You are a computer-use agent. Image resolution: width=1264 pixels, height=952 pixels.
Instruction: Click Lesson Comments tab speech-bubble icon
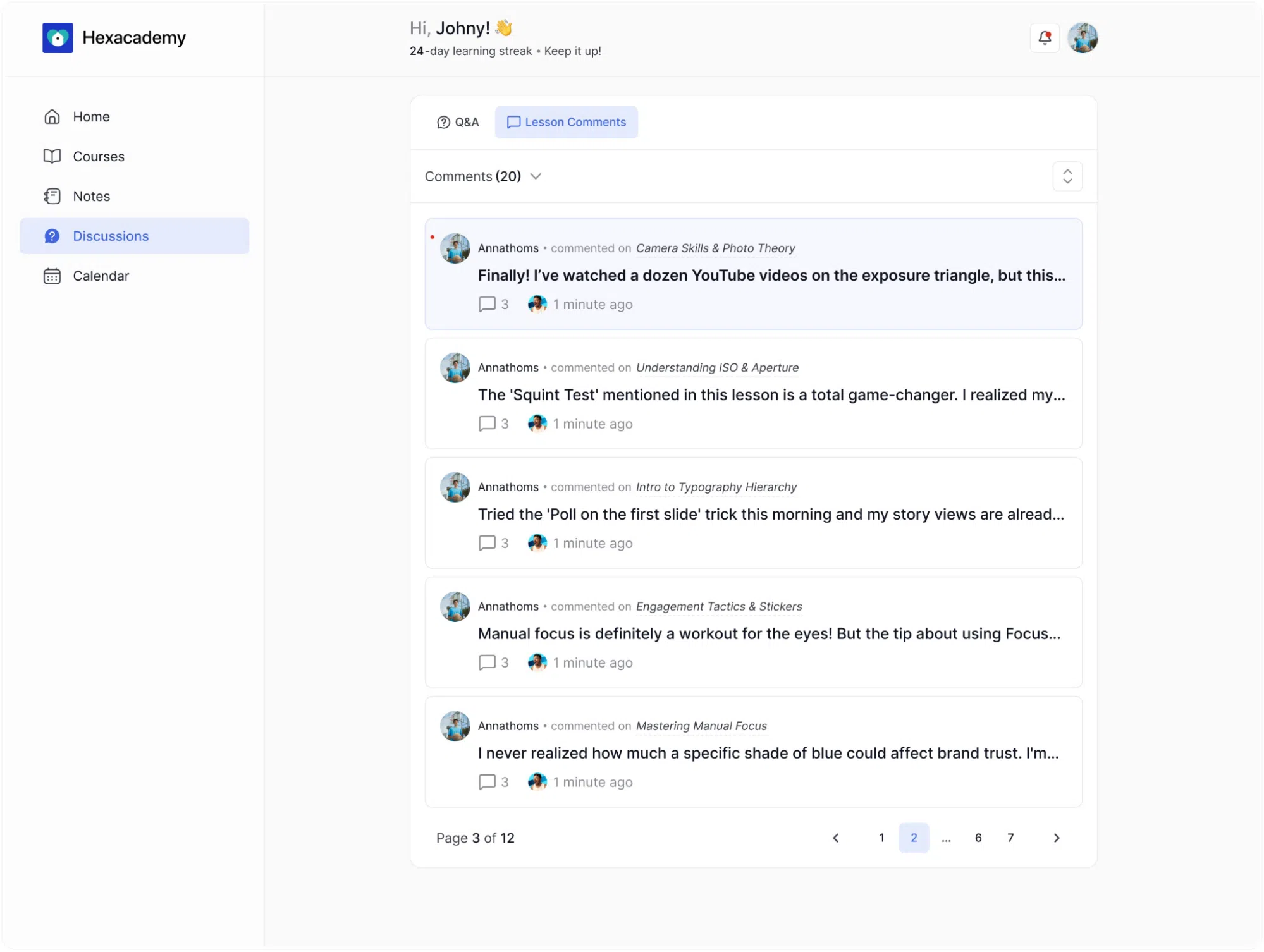pyautogui.click(x=514, y=123)
